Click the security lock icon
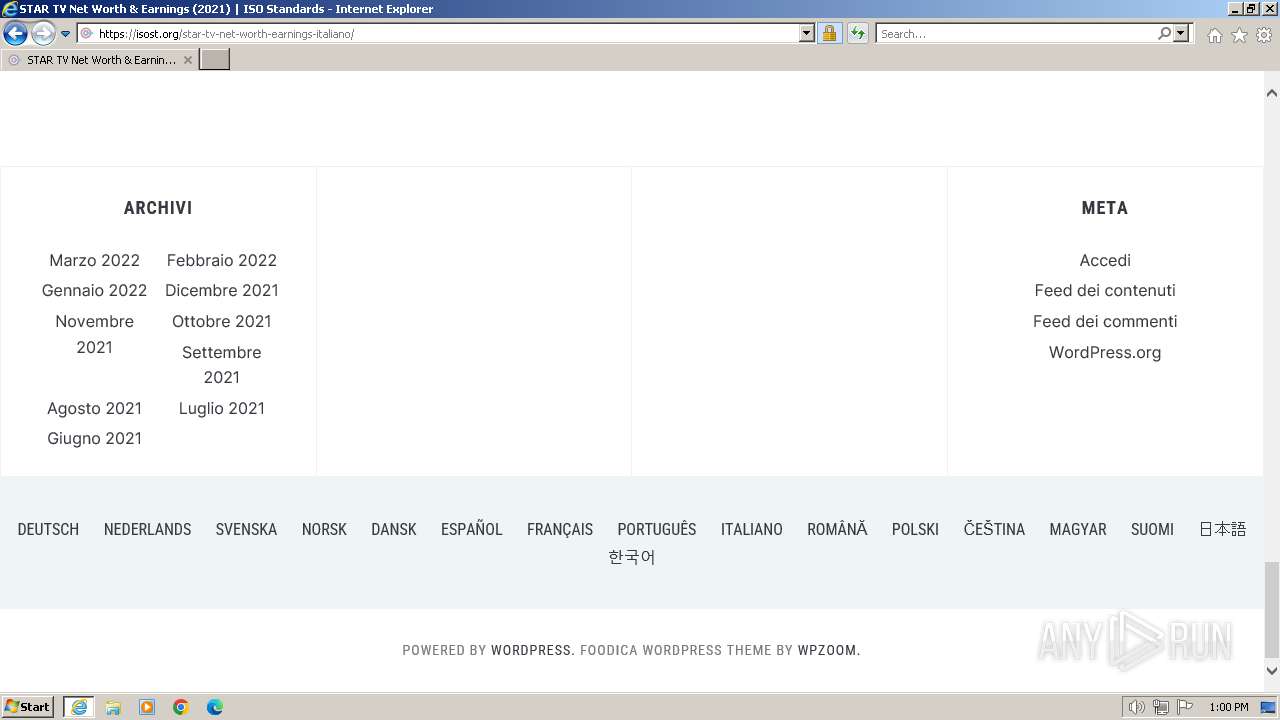The width and height of the screenshot is (1280, 720). (x=829, y=34)
